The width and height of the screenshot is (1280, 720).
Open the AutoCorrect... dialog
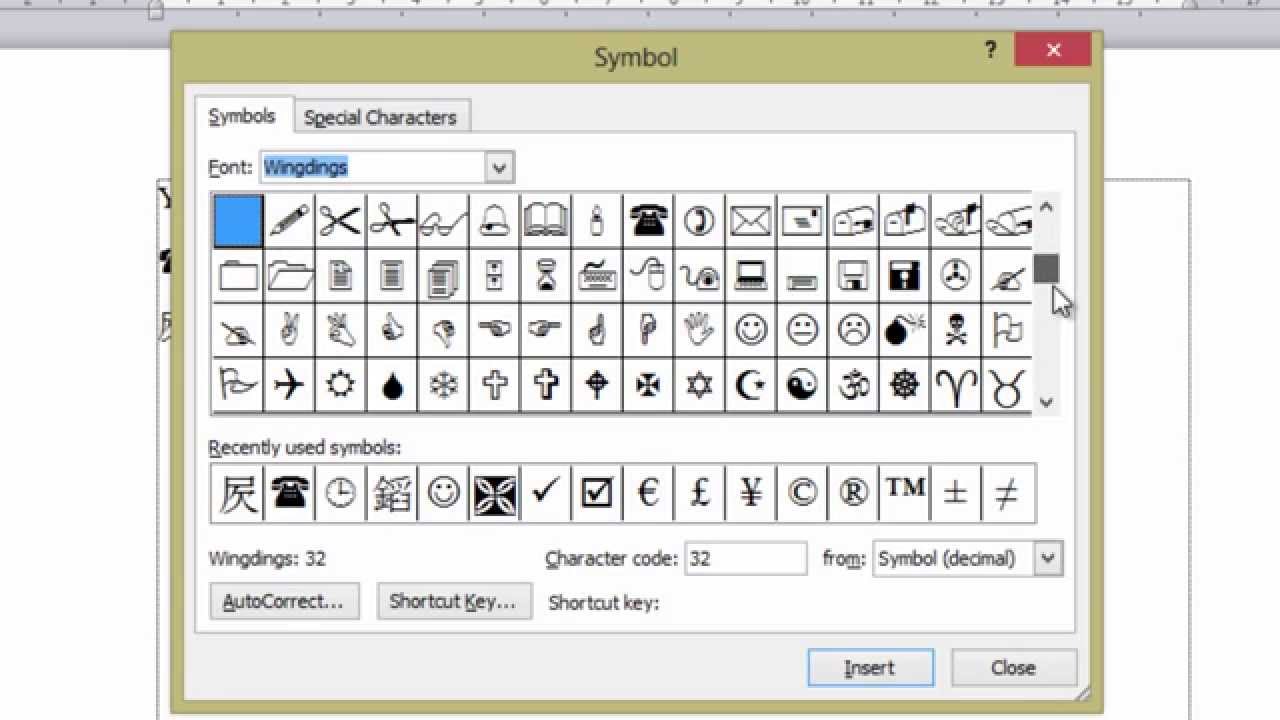(x=284, y=601)
